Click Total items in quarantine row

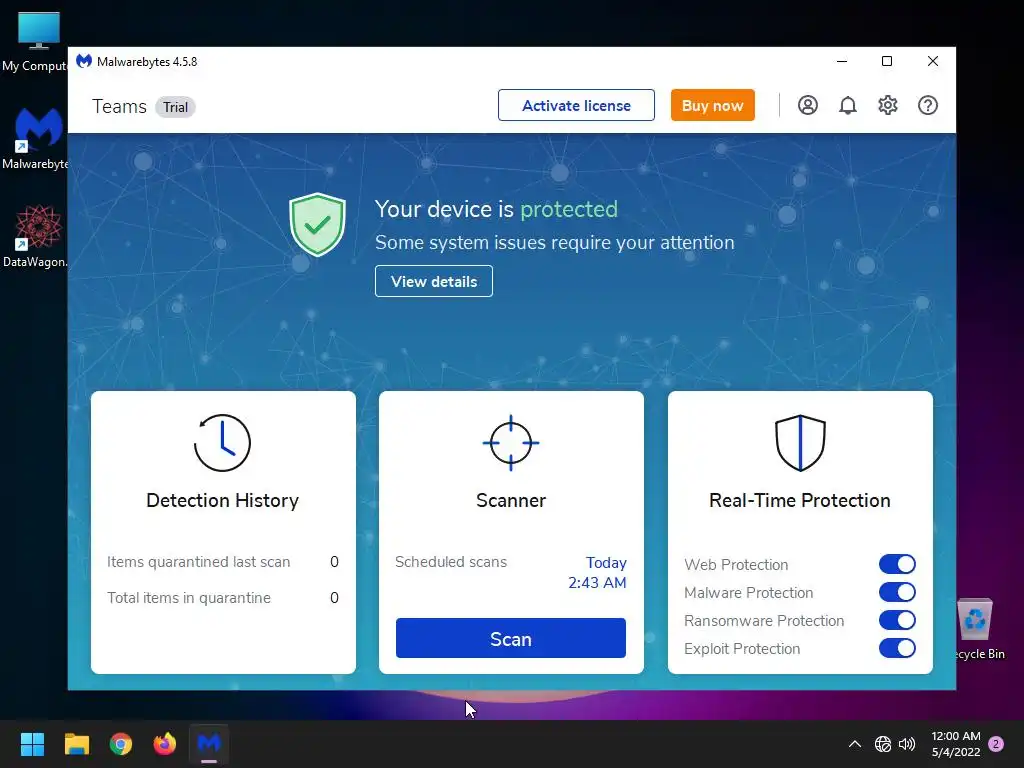(x=223, y=598)
